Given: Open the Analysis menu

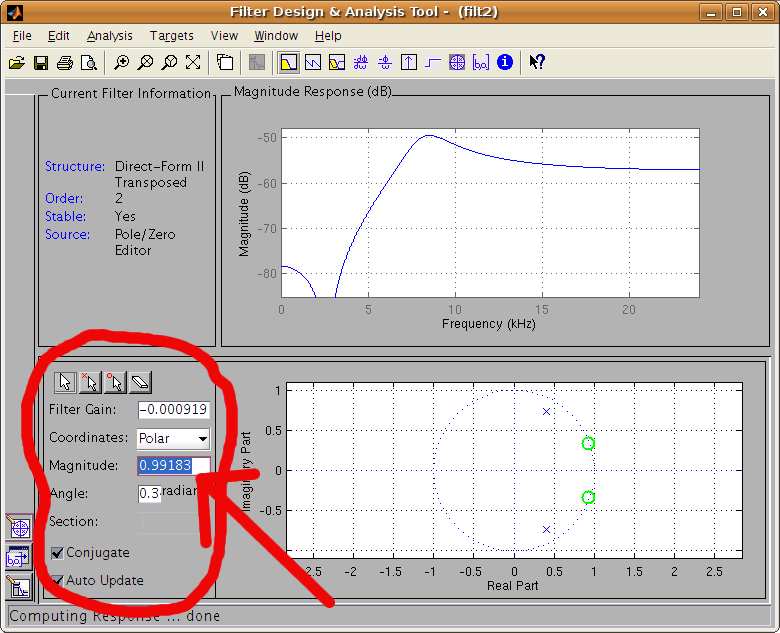Looking at the screenshot, I should 109,36.
